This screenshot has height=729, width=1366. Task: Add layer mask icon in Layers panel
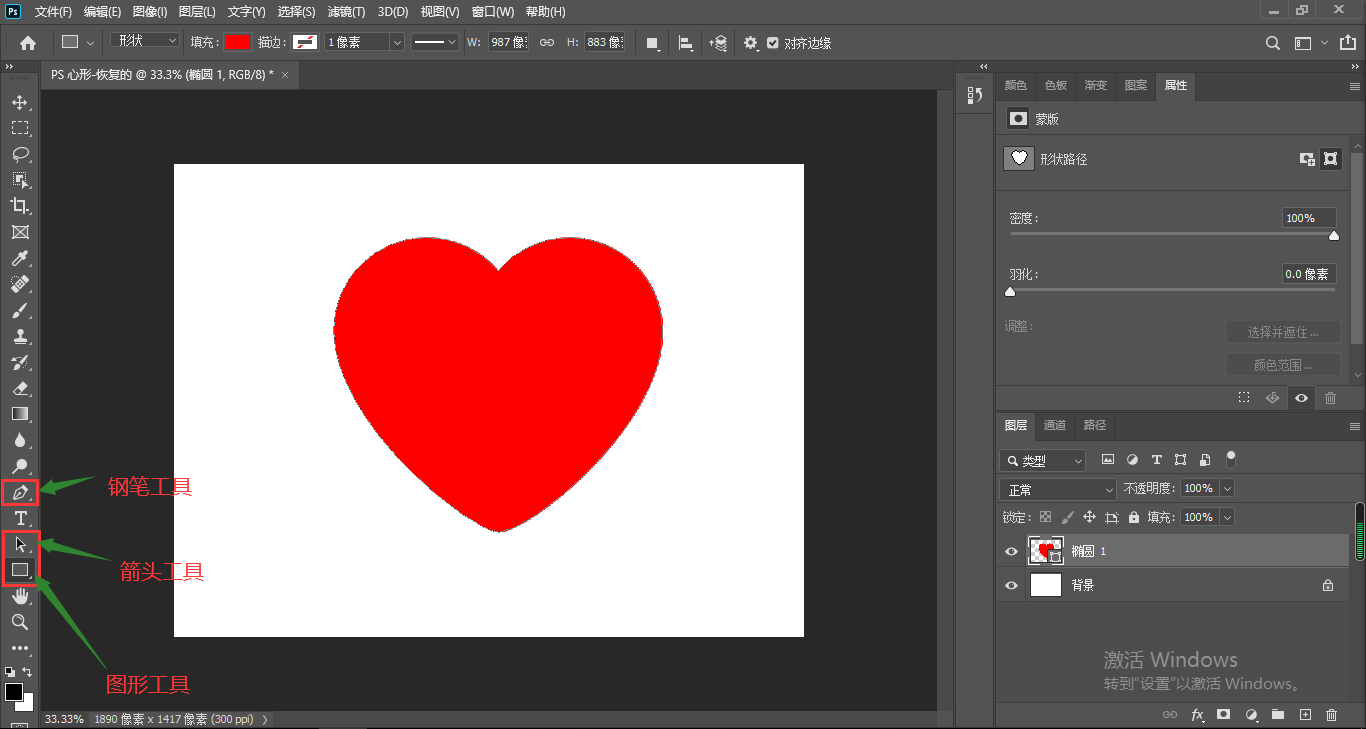[x=1223, y=715]
